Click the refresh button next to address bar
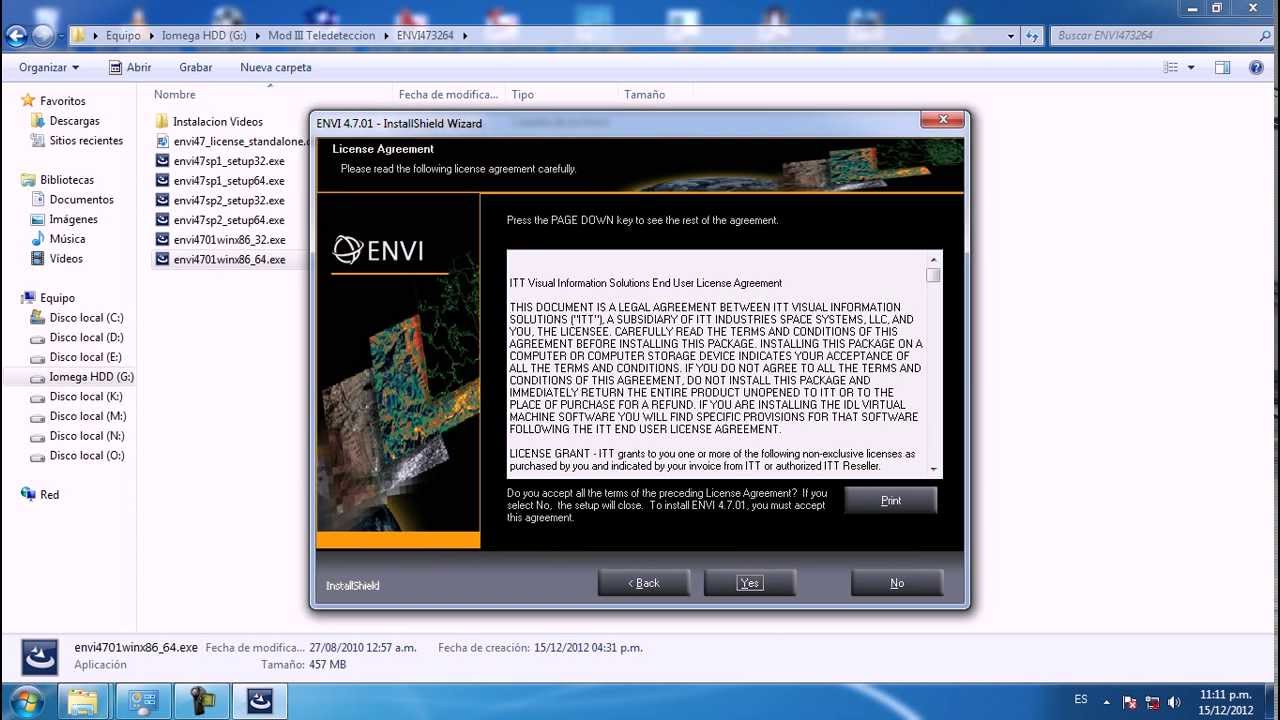1280x720 pixels. 1033,35
